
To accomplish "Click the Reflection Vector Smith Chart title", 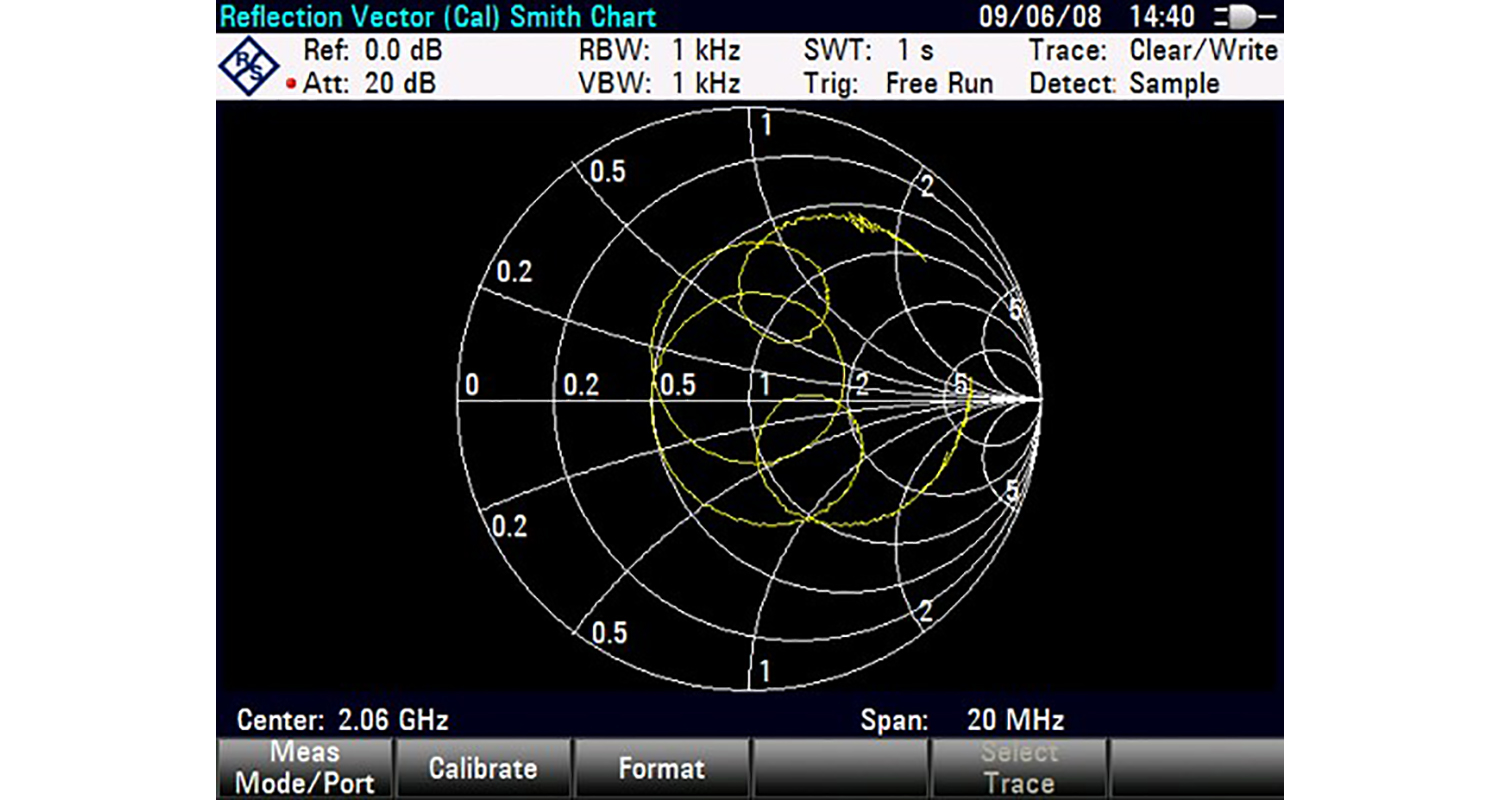I will coord(438,17).
